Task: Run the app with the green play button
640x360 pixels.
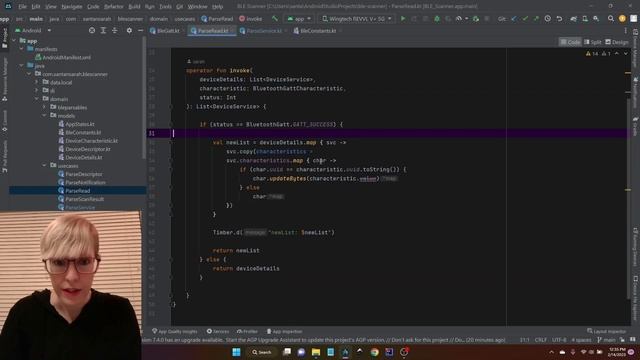Action: click(403, 19)
